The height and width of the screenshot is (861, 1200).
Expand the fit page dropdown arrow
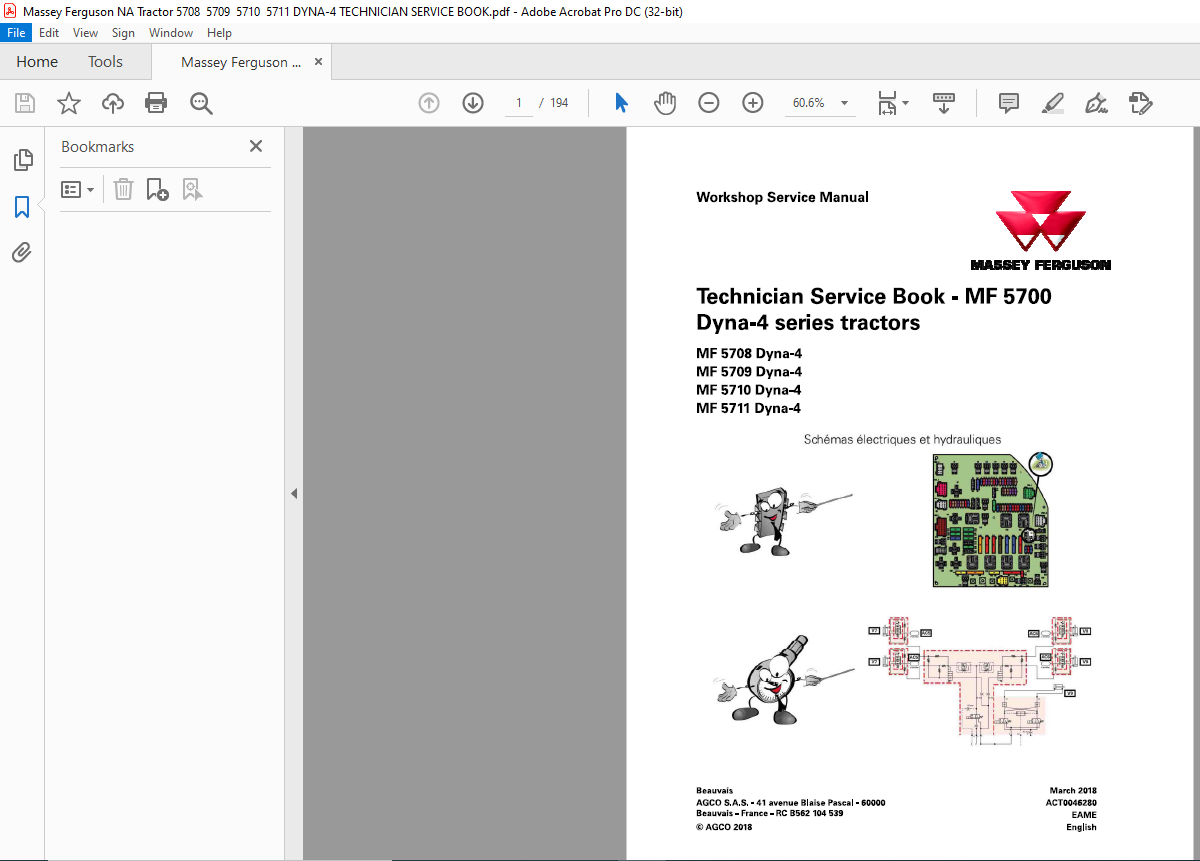coord(905,103)
